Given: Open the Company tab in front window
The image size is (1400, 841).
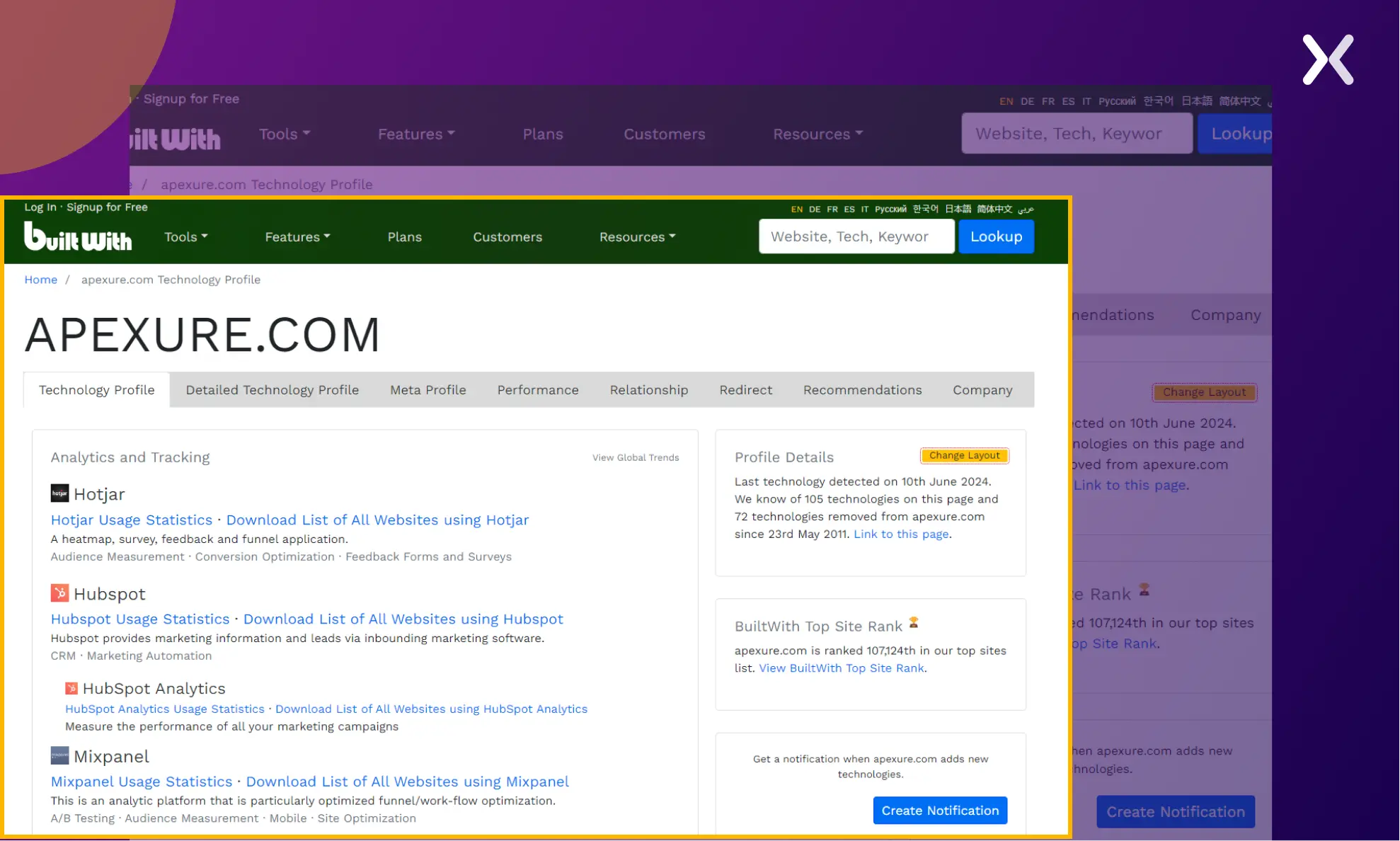Looking at the screenshot, I should [982, 390].
